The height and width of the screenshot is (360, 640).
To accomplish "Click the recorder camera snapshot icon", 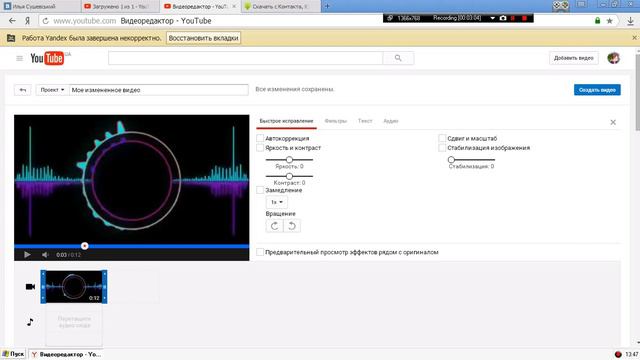I will tap(503, 18).
